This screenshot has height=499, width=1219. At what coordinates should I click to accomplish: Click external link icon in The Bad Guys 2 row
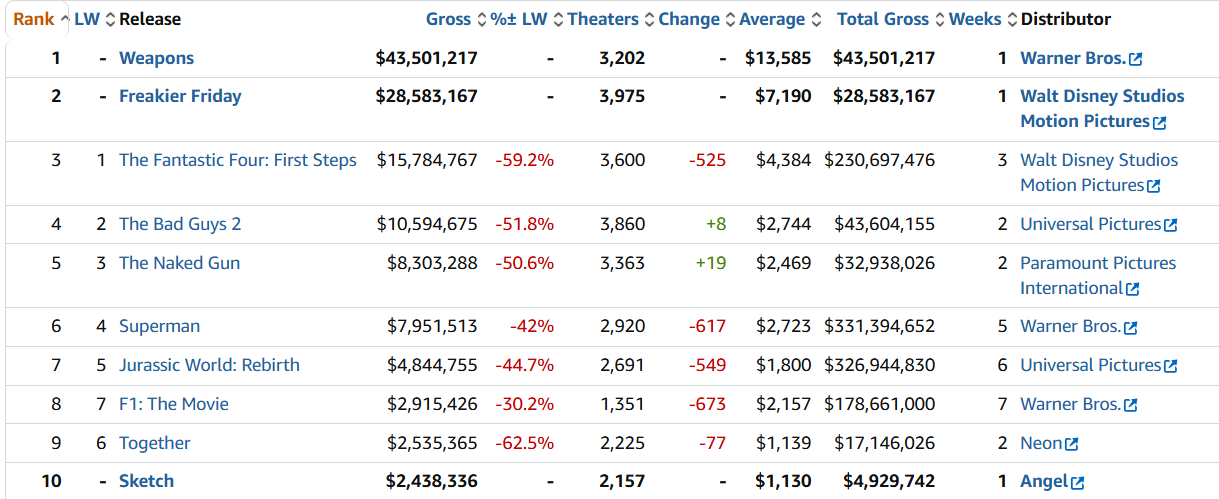[x=1170, y=226]
